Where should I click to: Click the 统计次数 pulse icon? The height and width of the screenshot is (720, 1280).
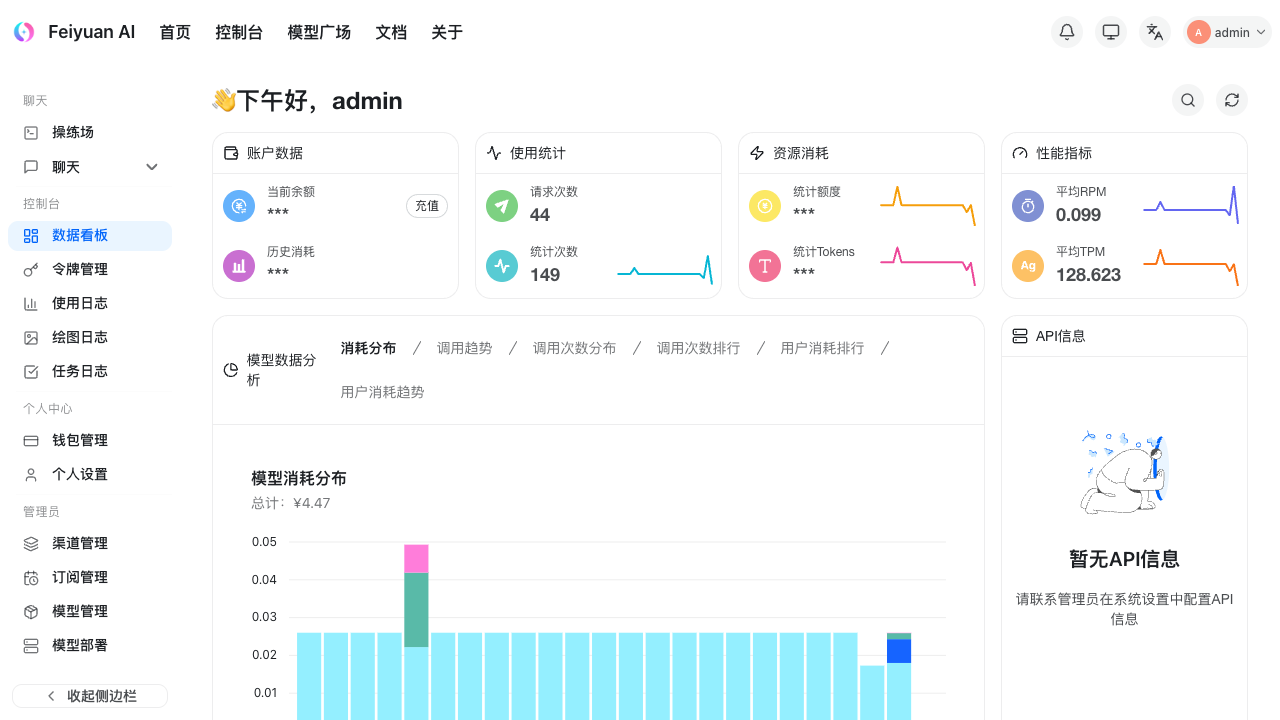click(502, 266)
